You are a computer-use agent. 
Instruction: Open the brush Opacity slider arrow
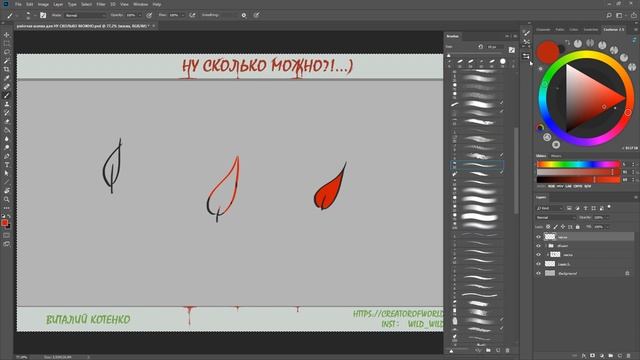[x=140, y=15]
